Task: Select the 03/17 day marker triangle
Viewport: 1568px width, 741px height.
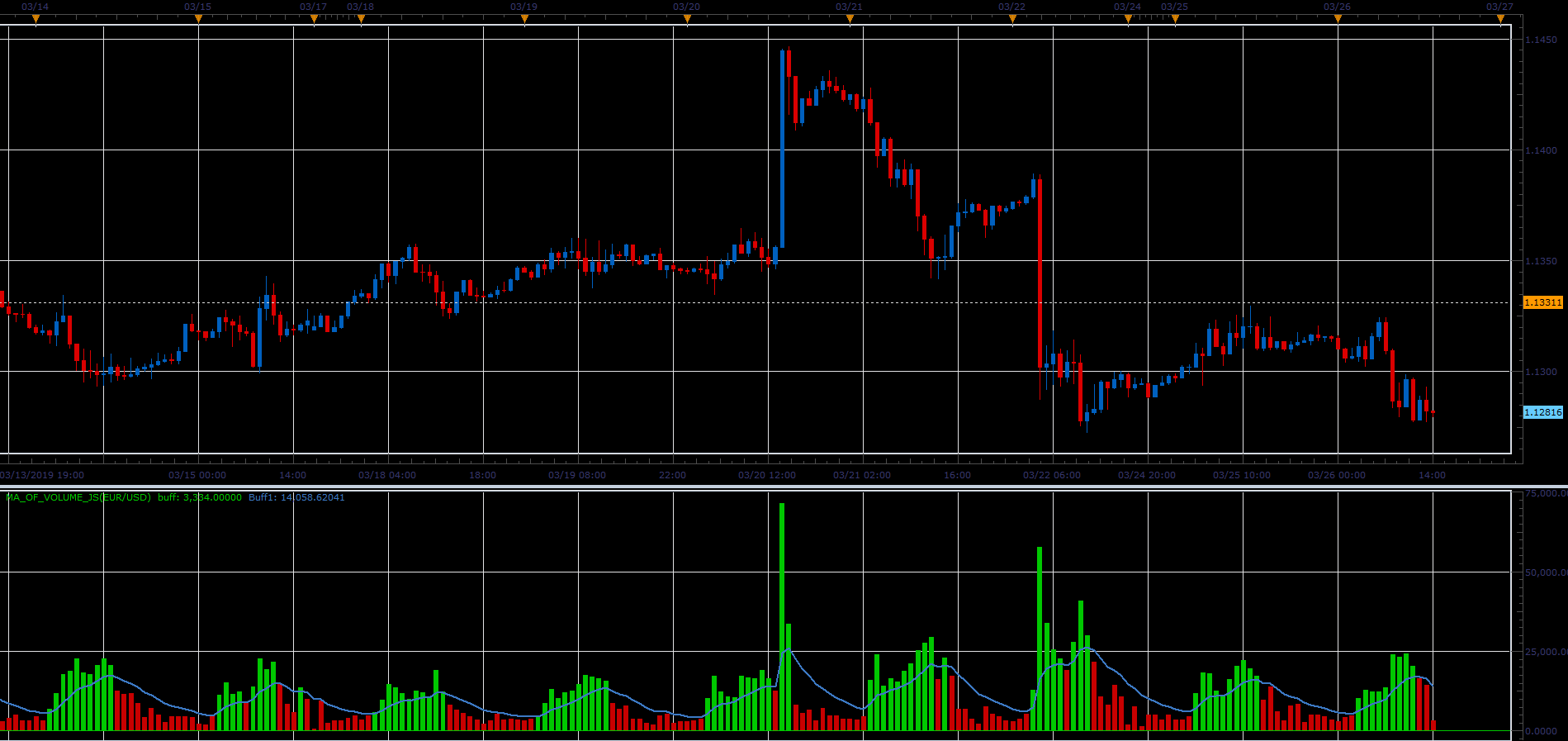Action: (x=314, y=20)
